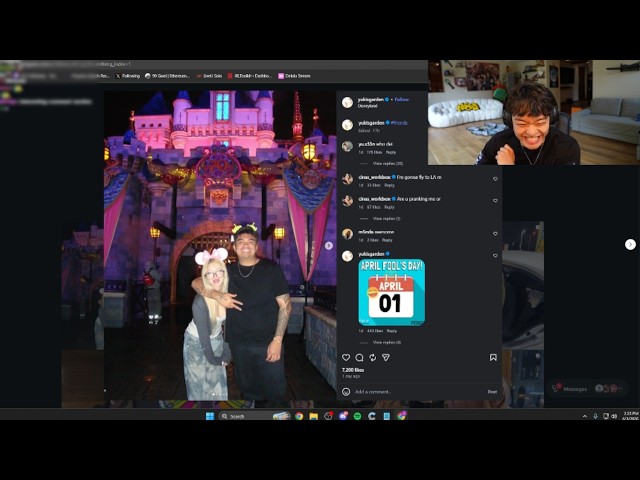Like the m5nda comment
The image size is (640, 480).
[495, 233]
